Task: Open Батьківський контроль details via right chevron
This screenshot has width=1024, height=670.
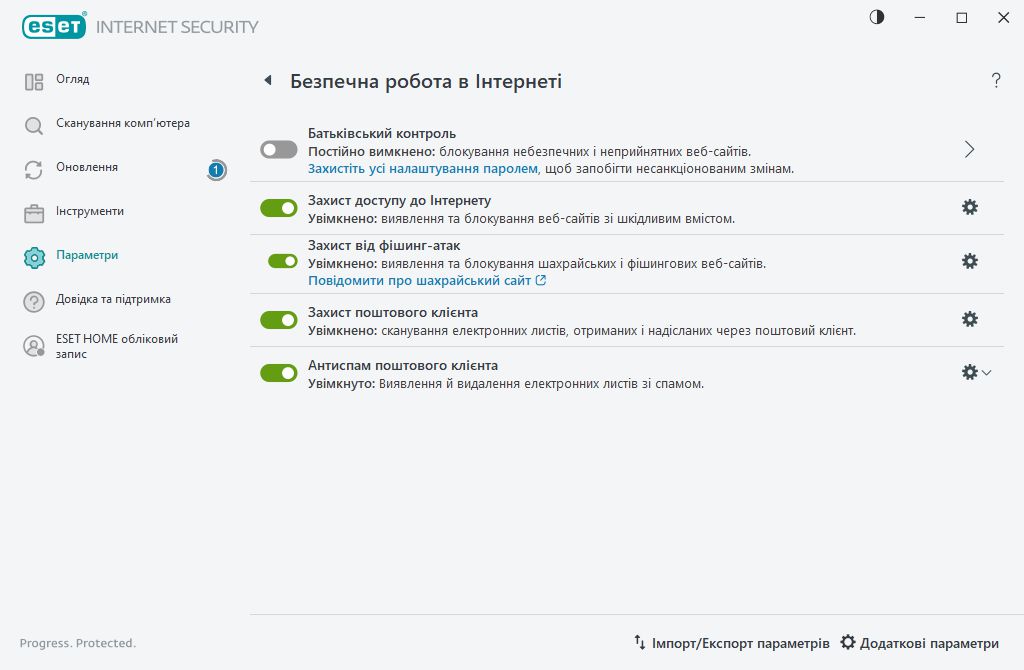Action: pos(968,148)
